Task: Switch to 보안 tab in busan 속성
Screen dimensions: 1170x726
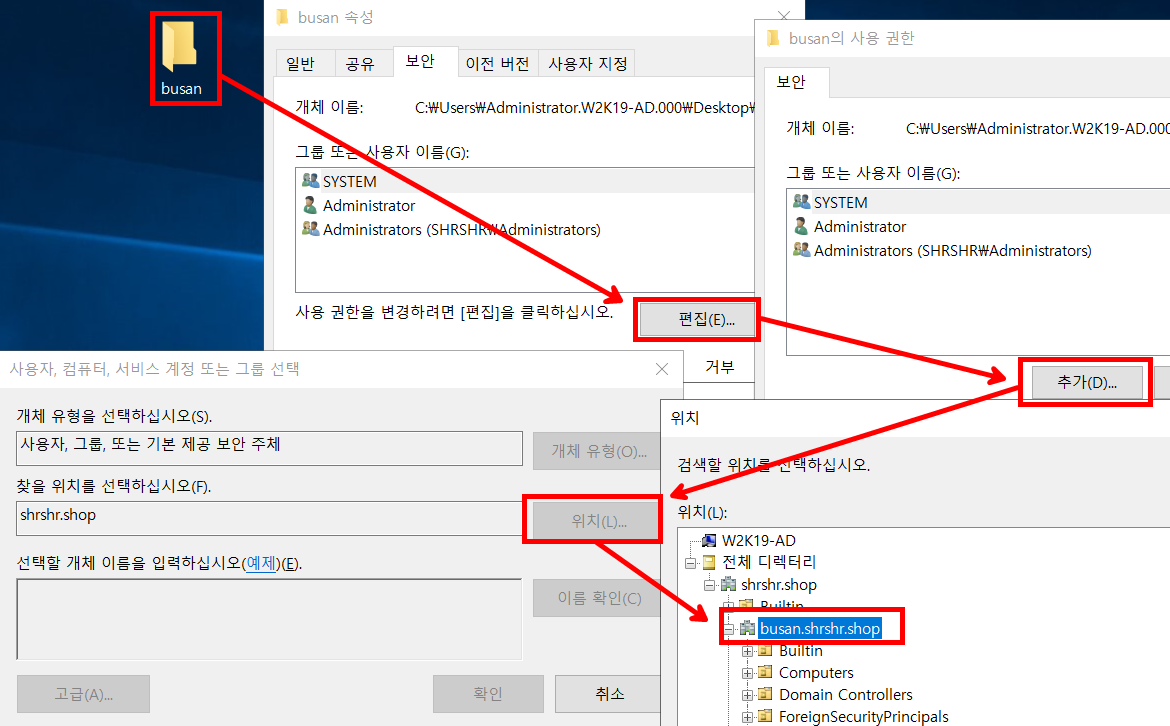Action: [425, 61]
